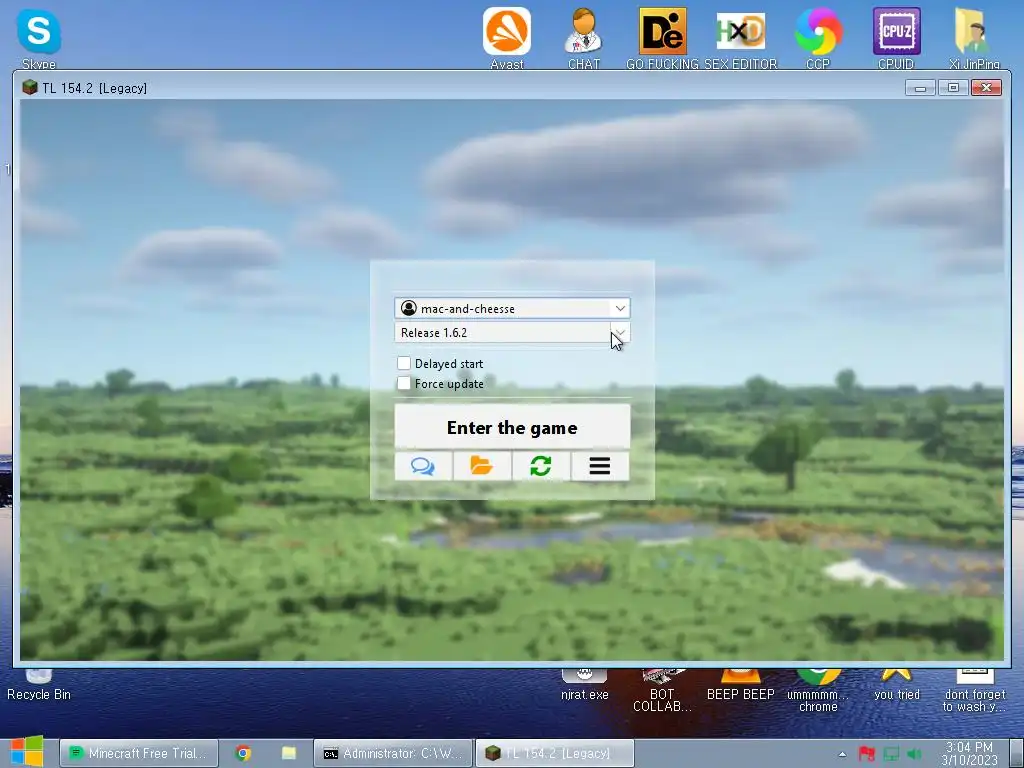Screen dimensions: 1024x768
Task: Select the De editor desktop icon
Action: point(662,38)
